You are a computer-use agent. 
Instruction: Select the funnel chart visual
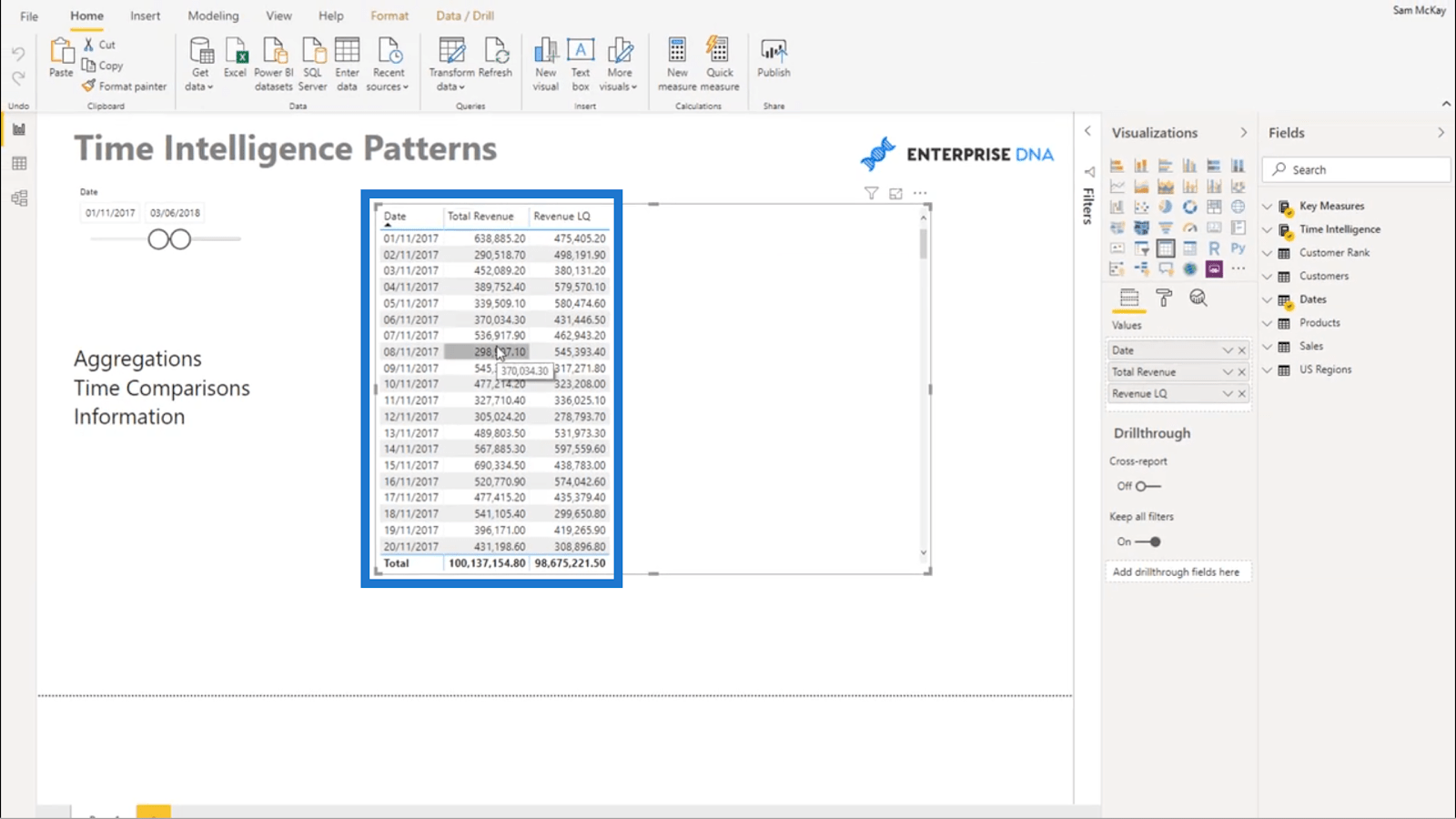click(x=1166, y=227)
